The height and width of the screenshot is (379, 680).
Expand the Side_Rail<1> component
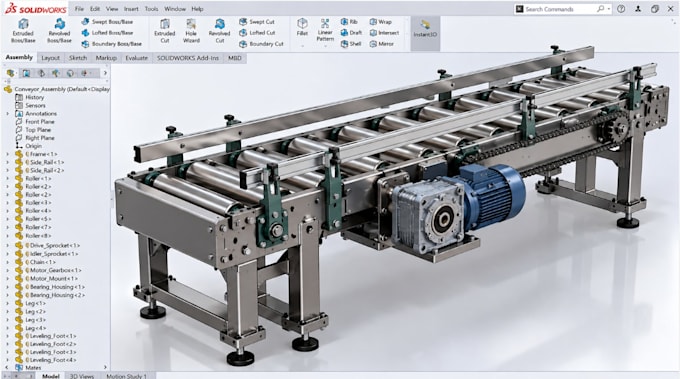[x=7, y=162]
